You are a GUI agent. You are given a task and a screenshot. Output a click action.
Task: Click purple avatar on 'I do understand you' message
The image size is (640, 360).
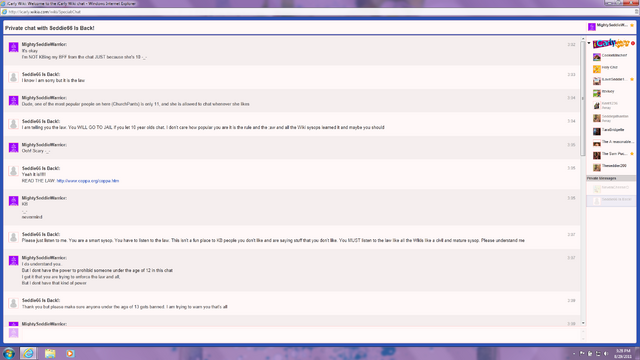[13, 260]
